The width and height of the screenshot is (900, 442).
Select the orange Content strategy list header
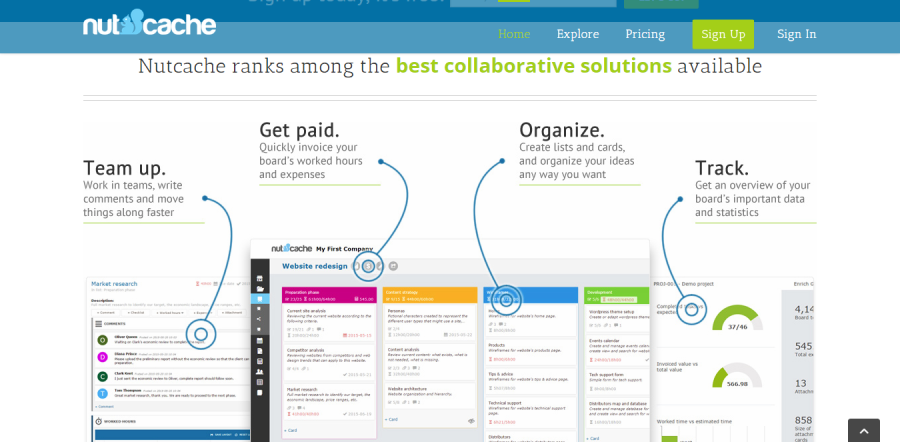[x=430, y=295]
